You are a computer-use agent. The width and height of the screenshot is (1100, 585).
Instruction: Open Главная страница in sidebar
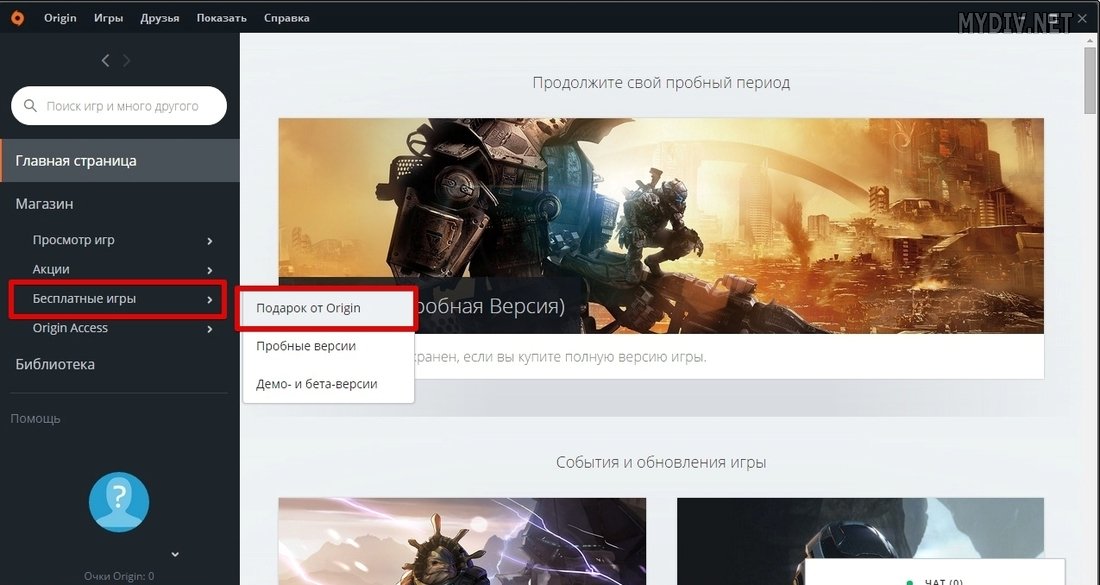(x=120, y=161)
